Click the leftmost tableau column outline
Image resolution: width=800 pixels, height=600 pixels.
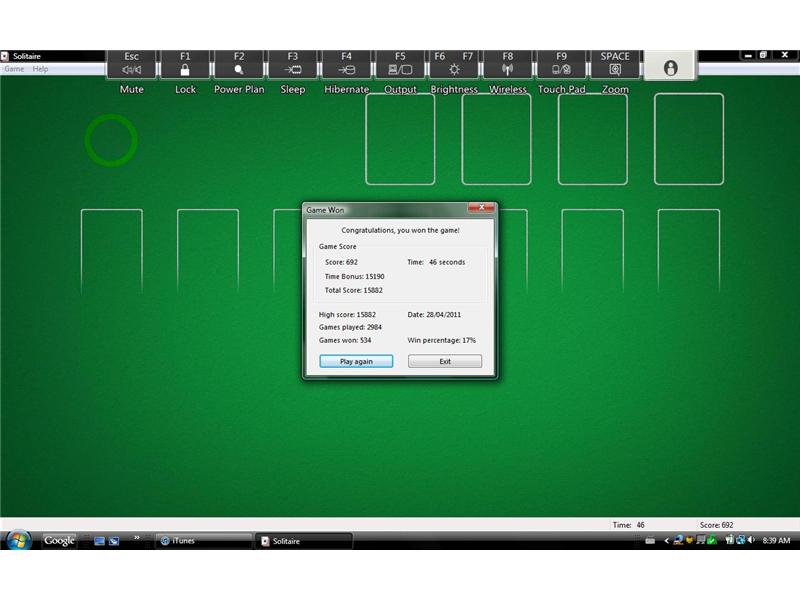pos(112,253)
